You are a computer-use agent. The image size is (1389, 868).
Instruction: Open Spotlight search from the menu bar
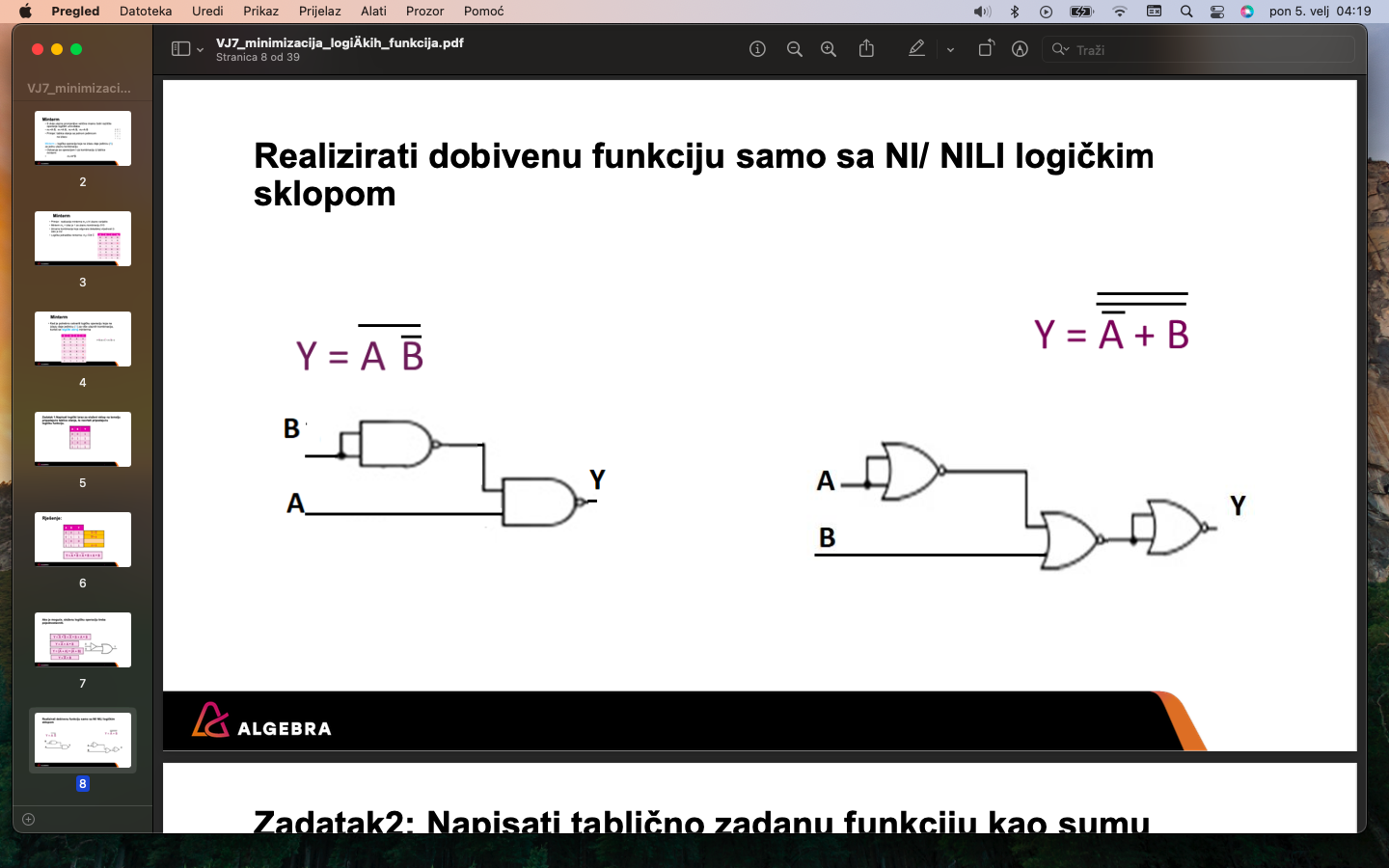tap(1186, 11)
